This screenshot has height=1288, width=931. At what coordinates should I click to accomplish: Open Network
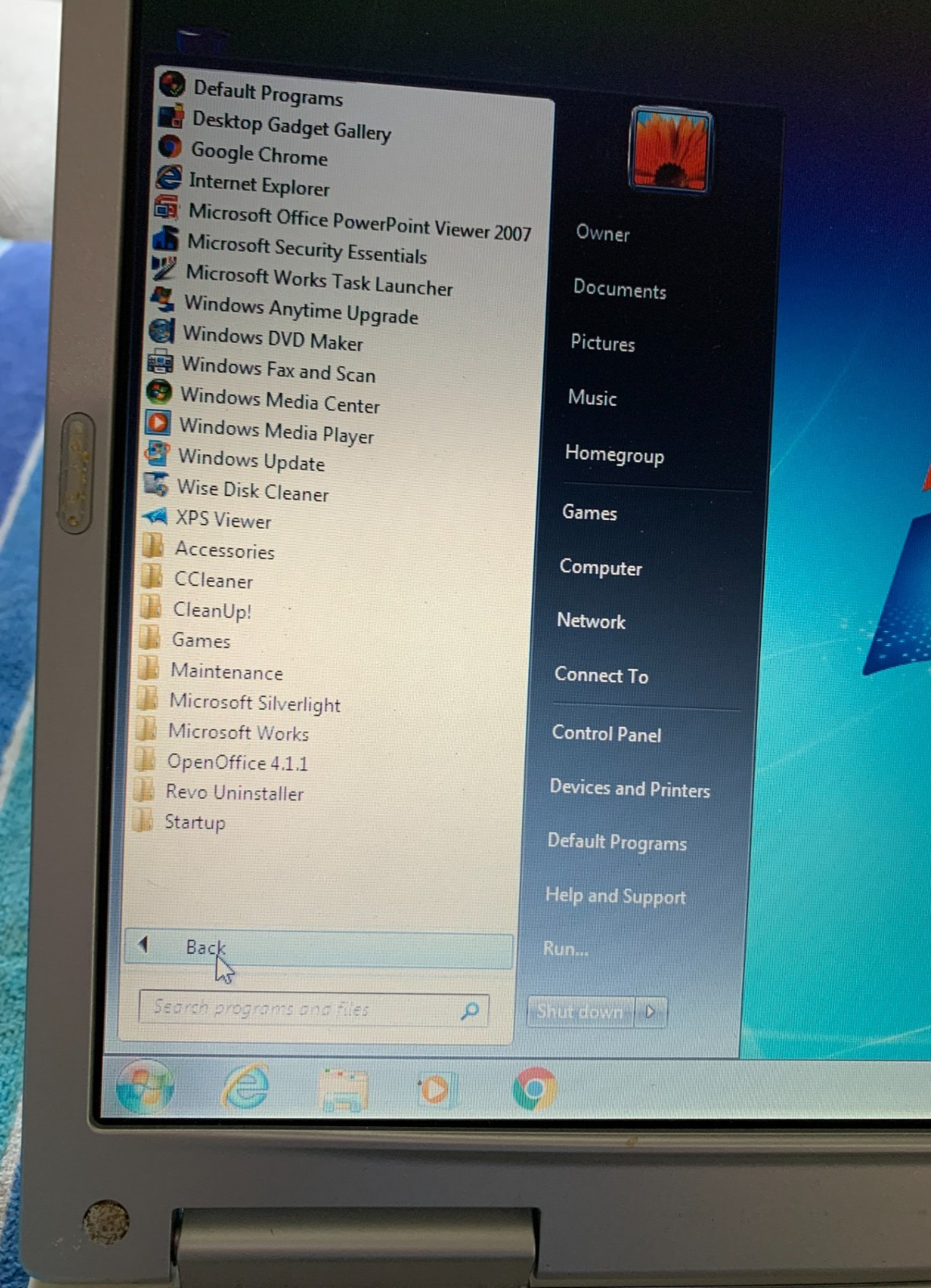click(x=591, y=621)
